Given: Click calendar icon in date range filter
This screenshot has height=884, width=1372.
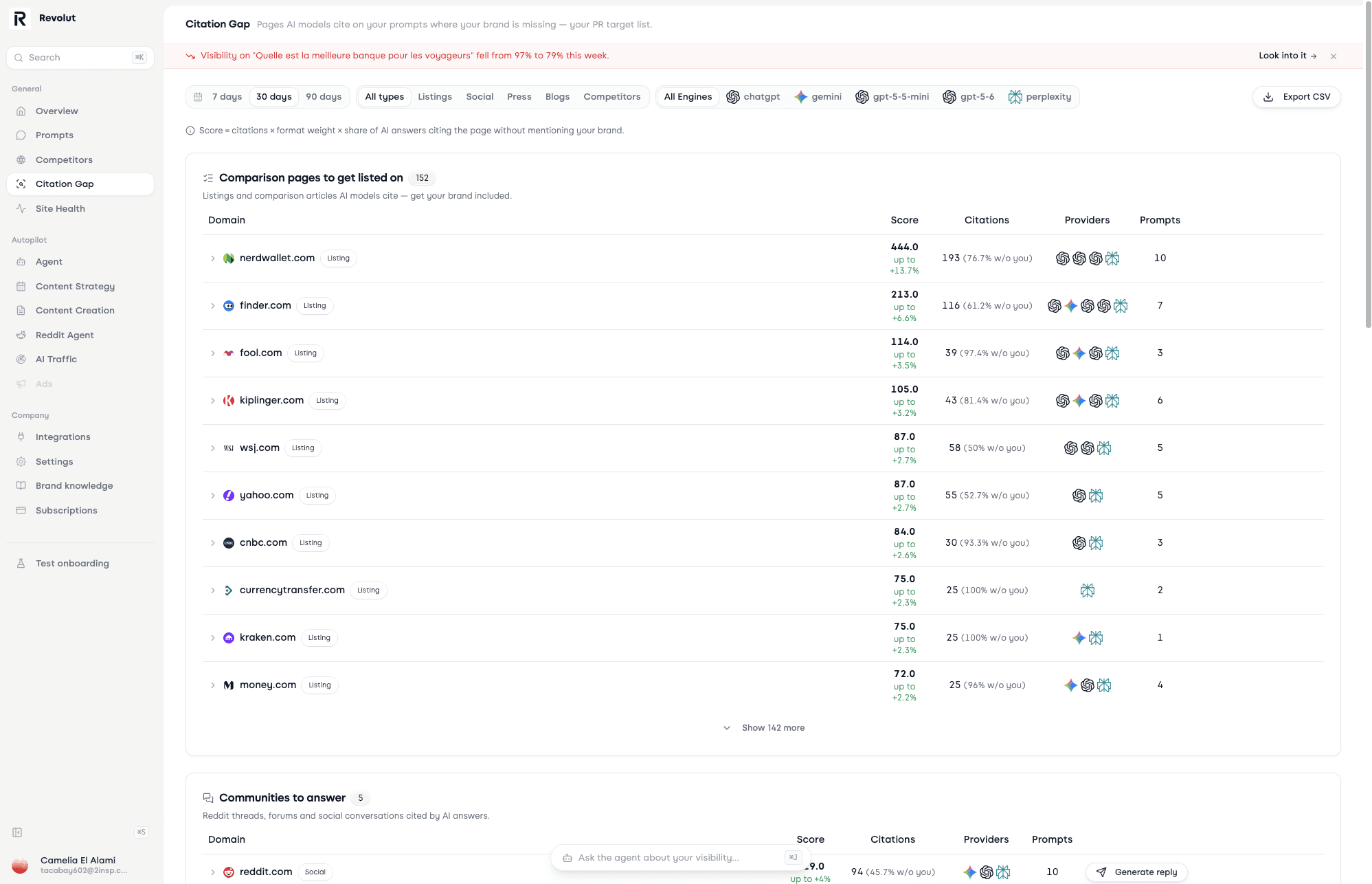Looking at the screenshot, I should (x=198, y=97).
